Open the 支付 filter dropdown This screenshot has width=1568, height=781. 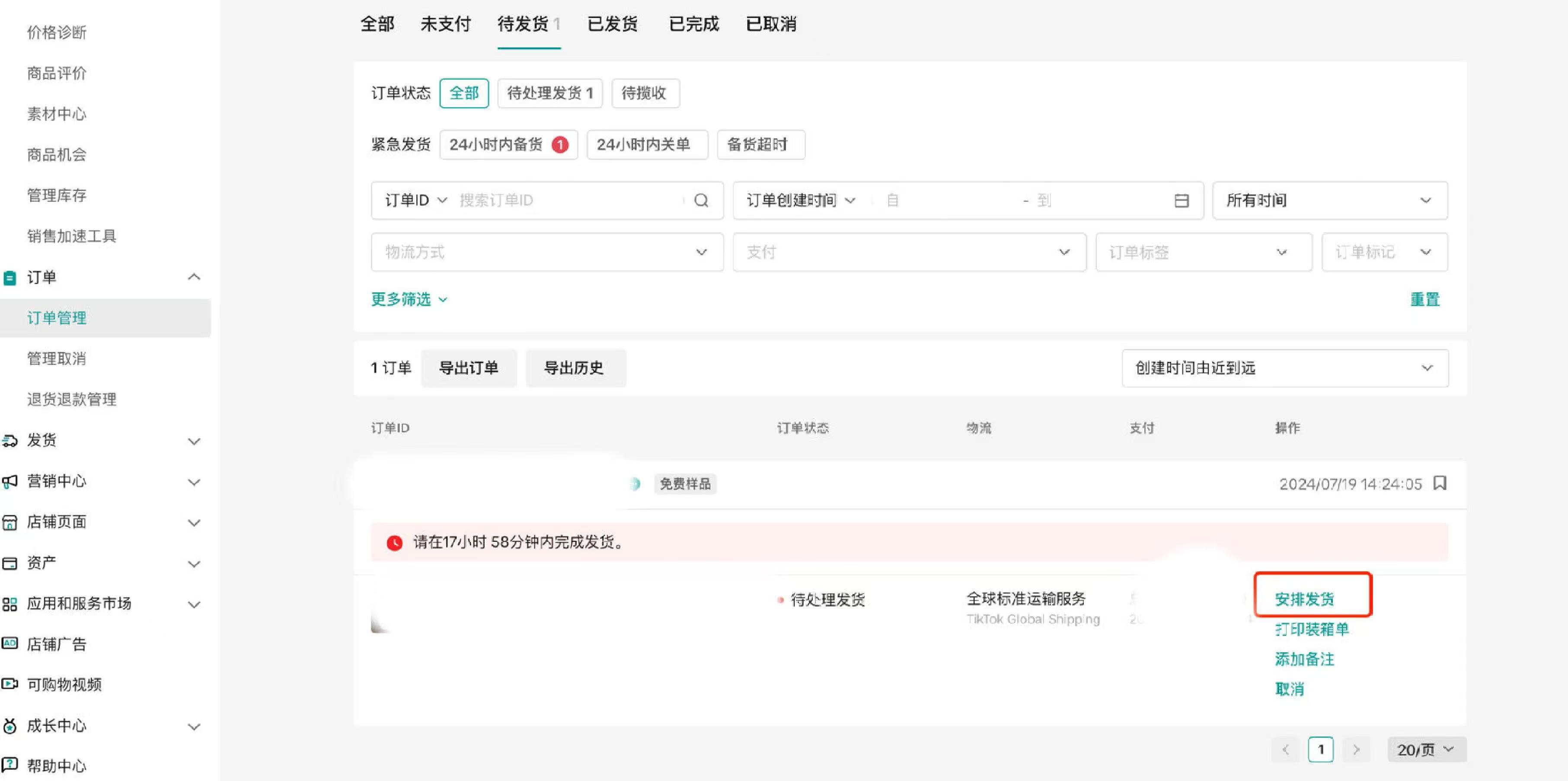click(x=909, y=252)
